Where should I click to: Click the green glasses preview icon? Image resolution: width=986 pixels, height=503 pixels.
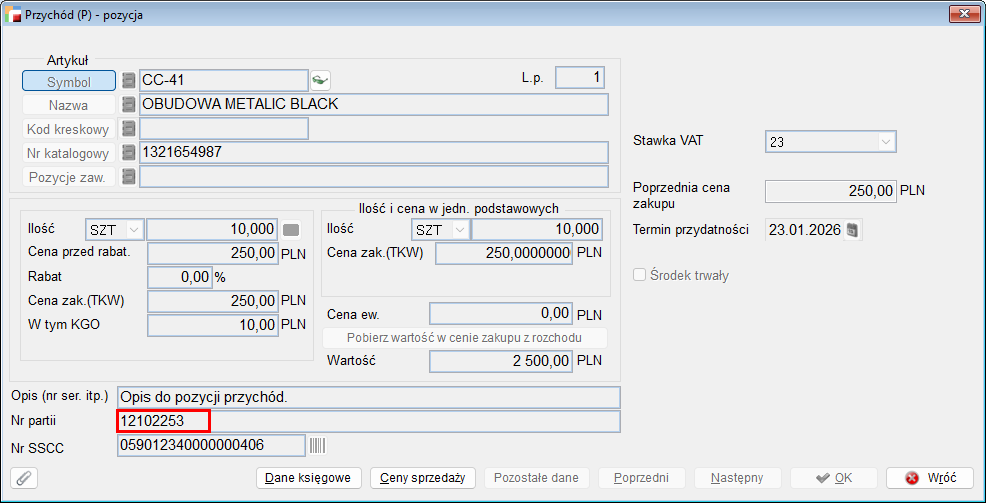point(320,81)
